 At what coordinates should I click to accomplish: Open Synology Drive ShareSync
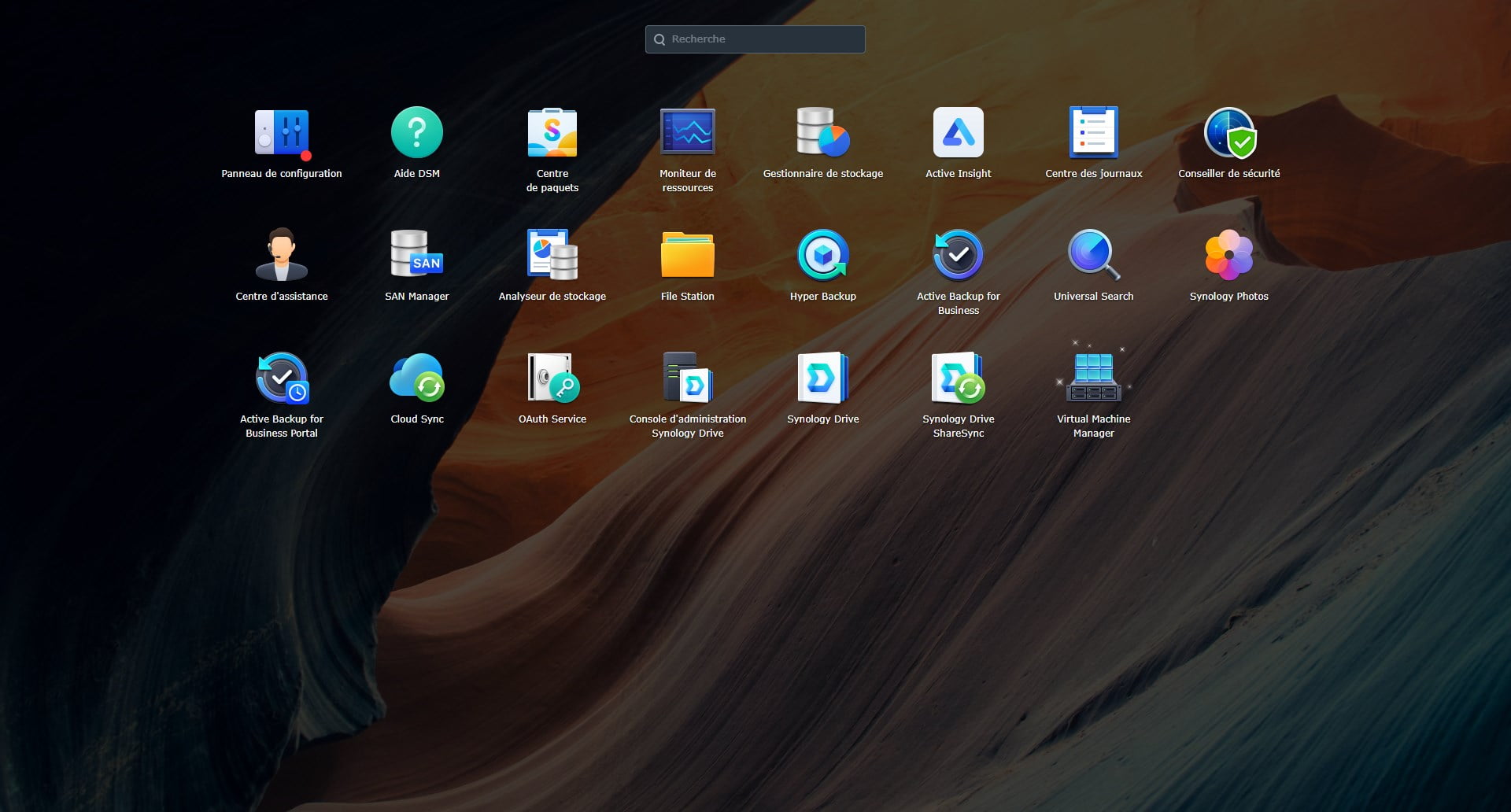[959, 378]
